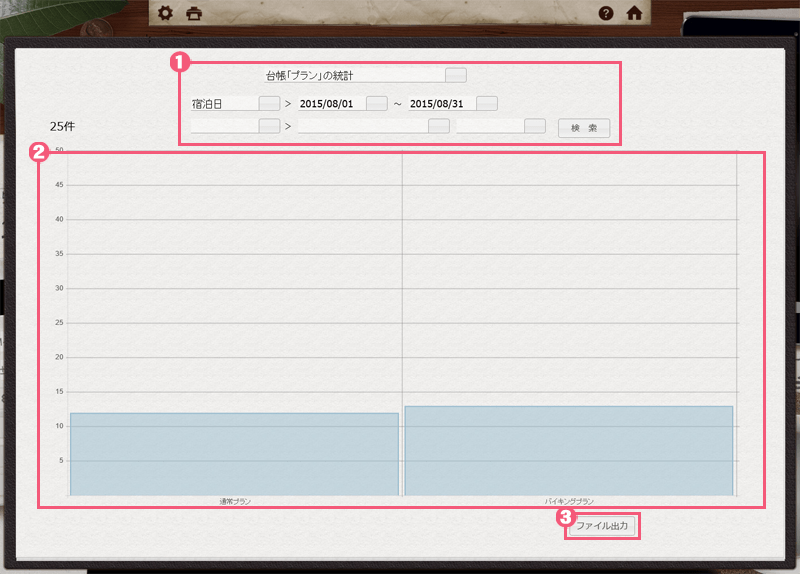Open help with the question mark icon
The image size is (800, 574).
[x=605, y=14]
